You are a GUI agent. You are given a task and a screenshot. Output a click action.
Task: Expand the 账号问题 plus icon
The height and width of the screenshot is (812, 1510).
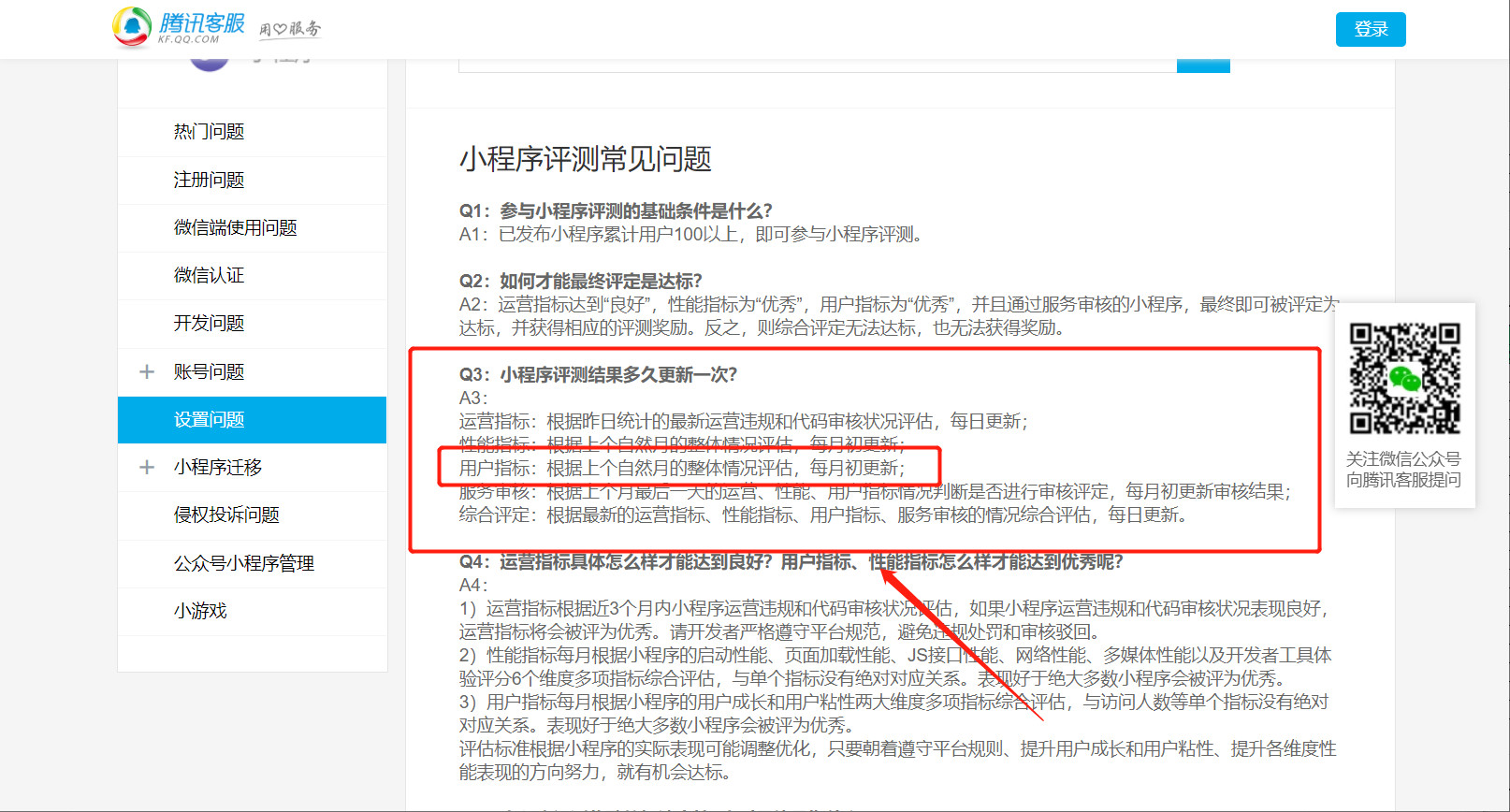147,371
